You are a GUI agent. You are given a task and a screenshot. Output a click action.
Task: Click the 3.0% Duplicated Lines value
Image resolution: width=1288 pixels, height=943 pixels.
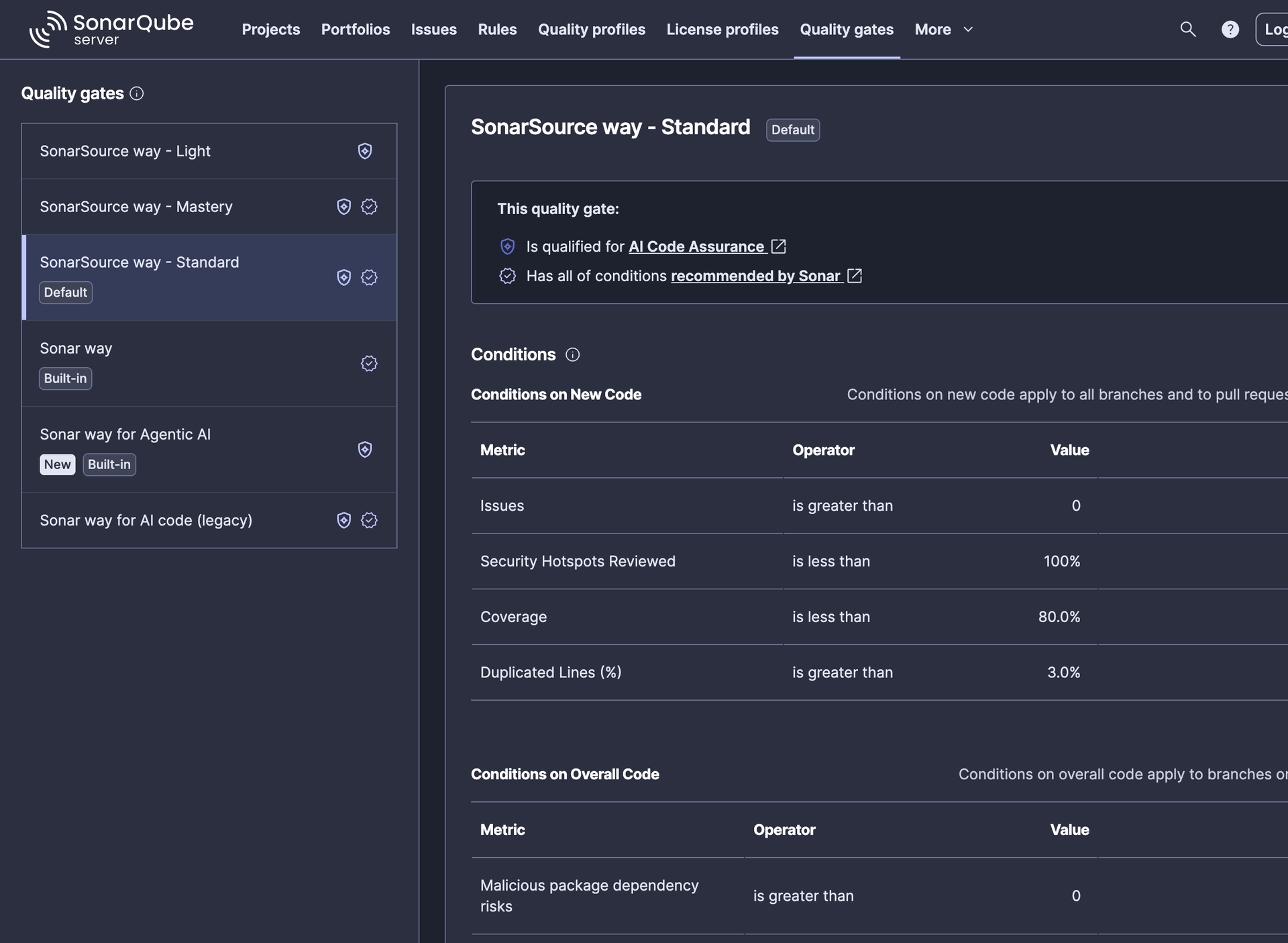tap(1064, 673)
